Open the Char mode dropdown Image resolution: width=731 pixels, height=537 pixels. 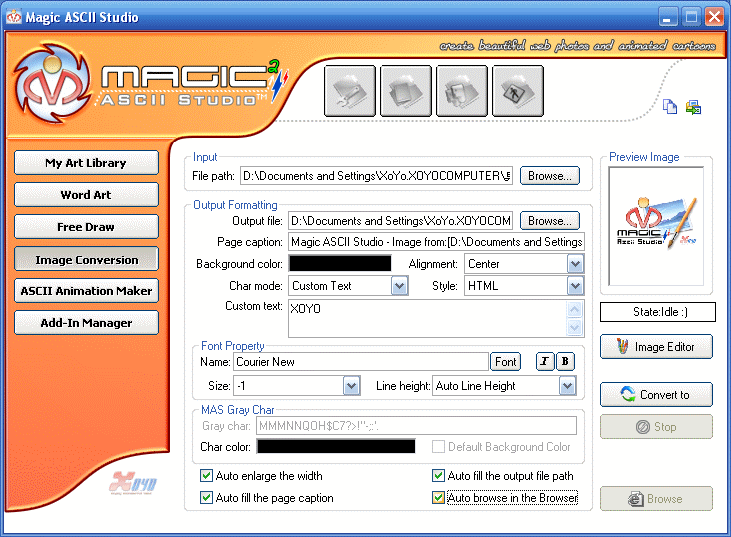(399, 286)
